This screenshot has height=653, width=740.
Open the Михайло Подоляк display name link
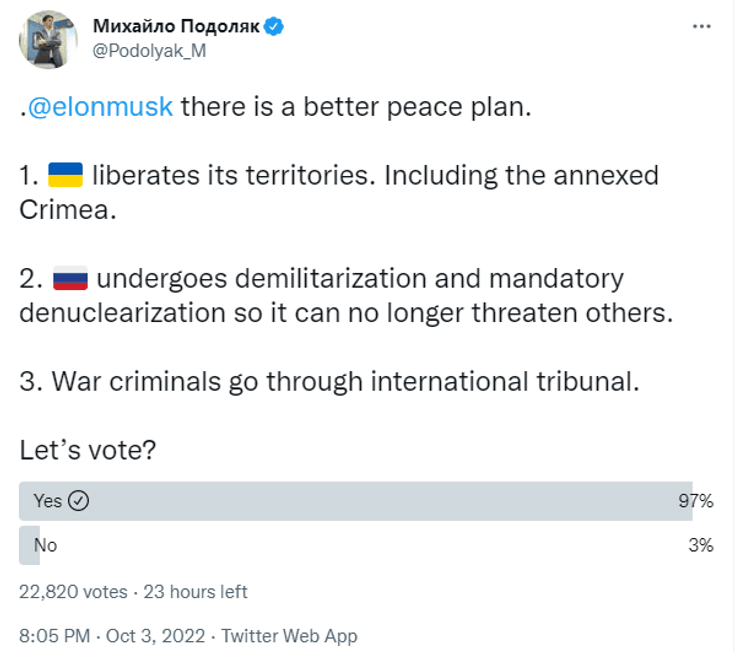tap(176, 27)
